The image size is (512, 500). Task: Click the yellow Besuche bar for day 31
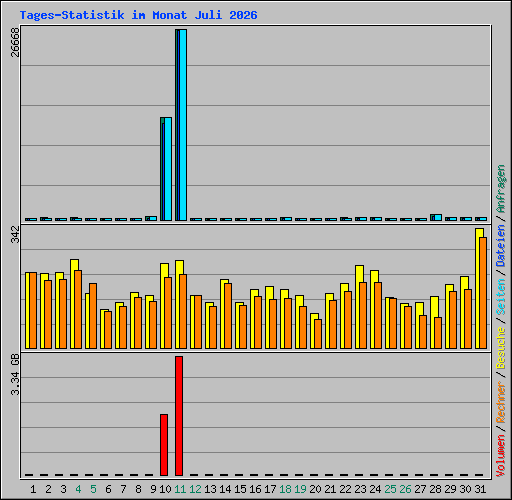[x=478, y=289]
